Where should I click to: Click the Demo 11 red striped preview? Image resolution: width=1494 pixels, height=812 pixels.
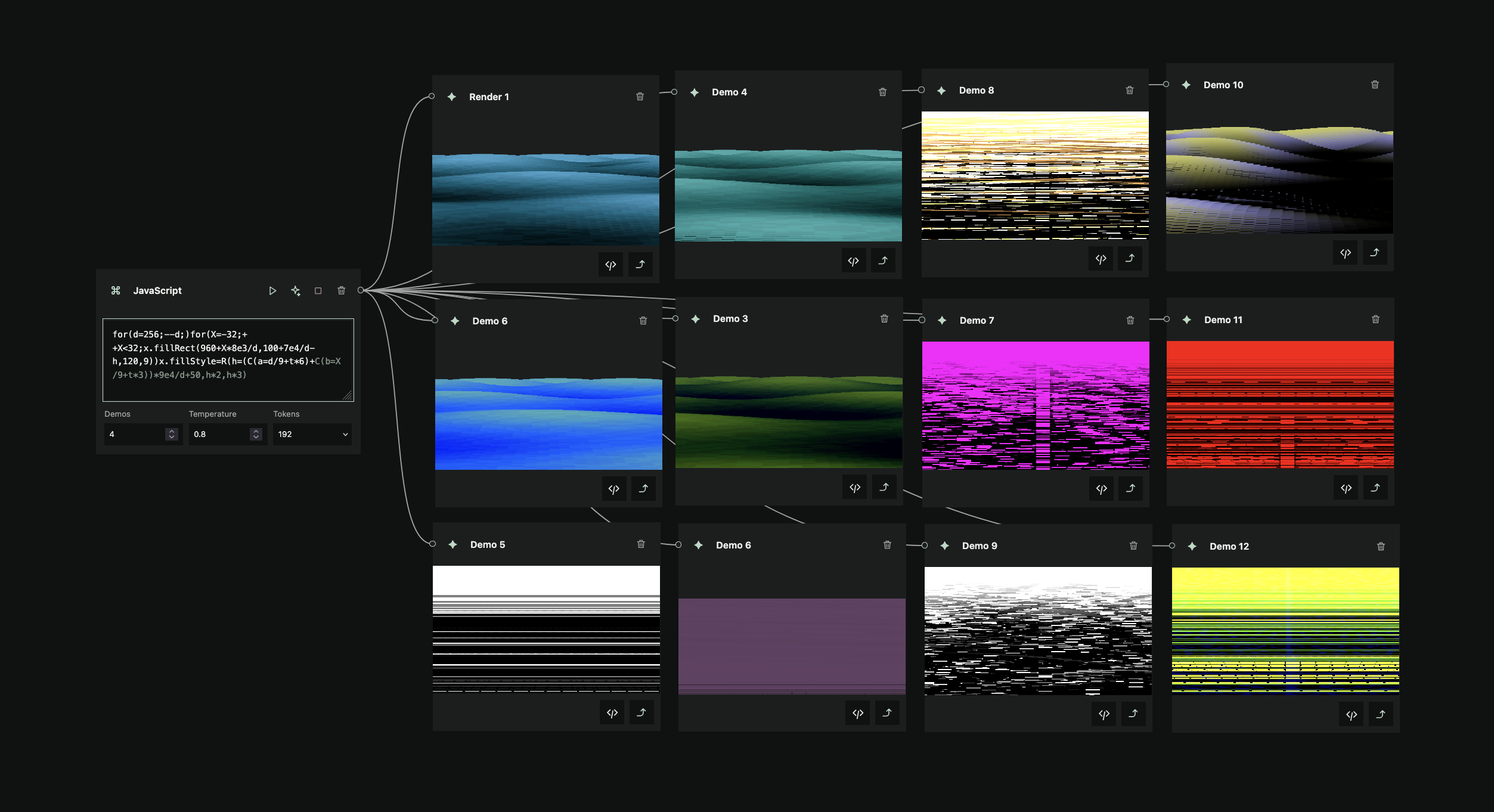1280,404
